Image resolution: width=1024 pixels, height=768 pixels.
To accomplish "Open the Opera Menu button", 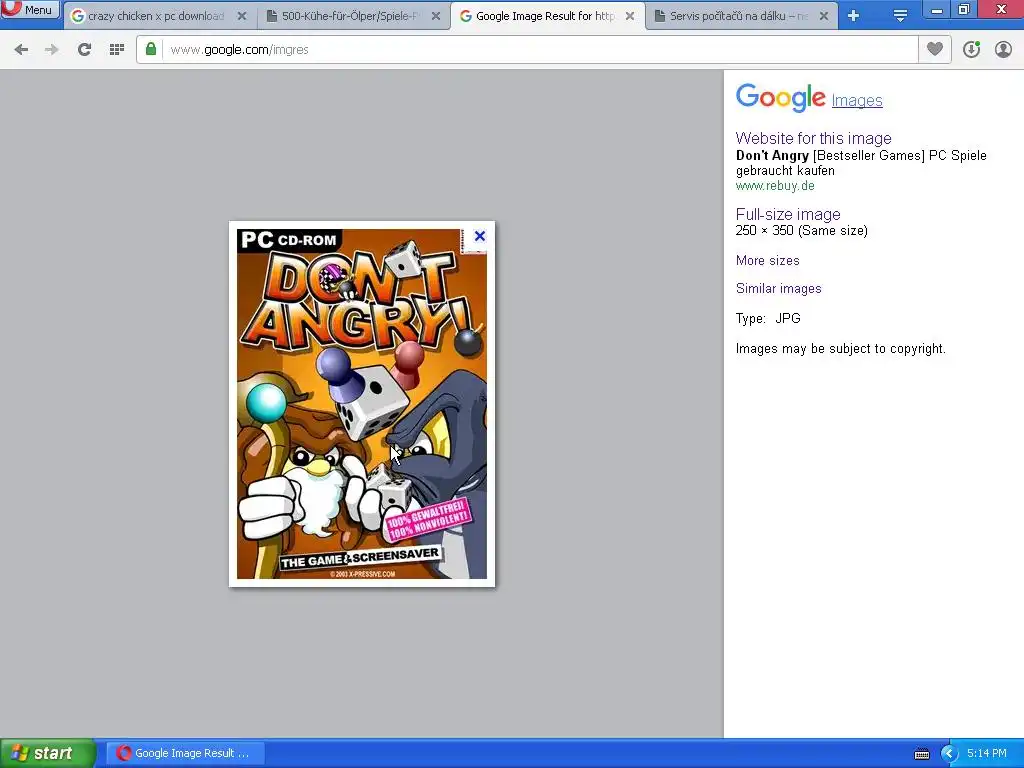I will click(x=30, y=10).
